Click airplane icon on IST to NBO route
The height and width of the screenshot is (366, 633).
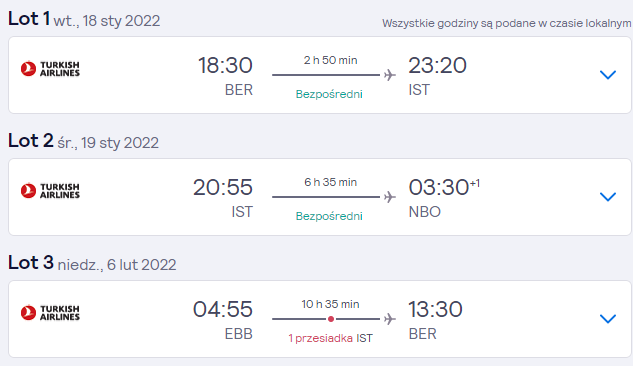(390, 197)
